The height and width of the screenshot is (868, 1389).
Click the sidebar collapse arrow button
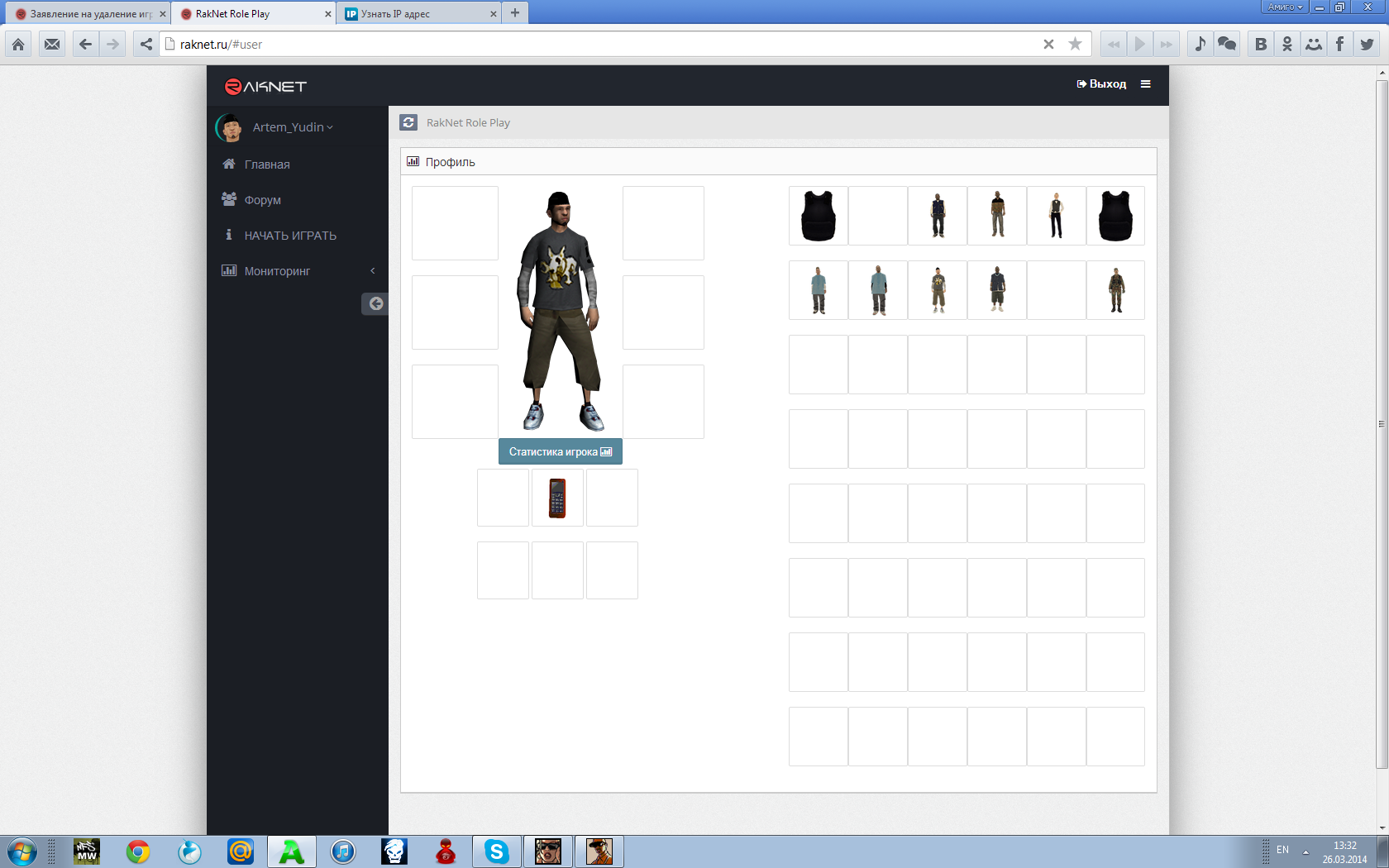tap(375, 303)
